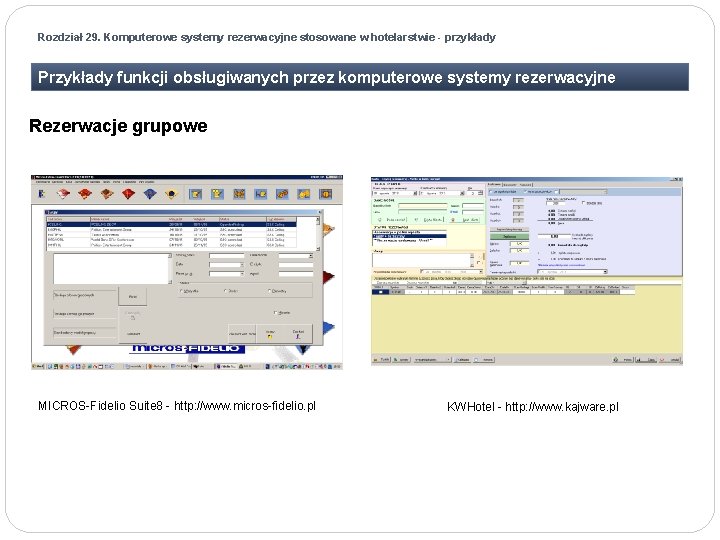
Task: Click the grey button above KWHotel green button
Action: [x=509, y=230]
